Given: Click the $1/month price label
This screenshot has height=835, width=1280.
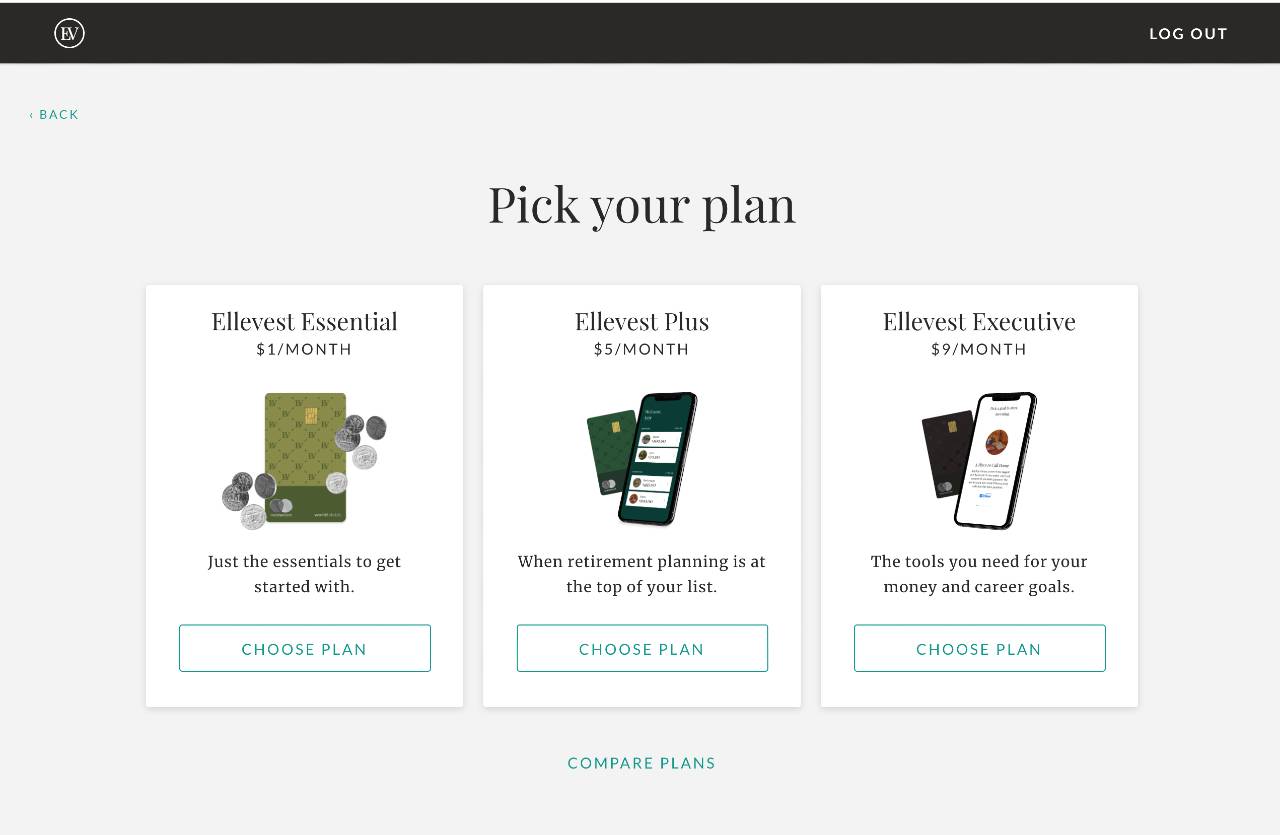Looking at the screenshot, I should point(304,349).
